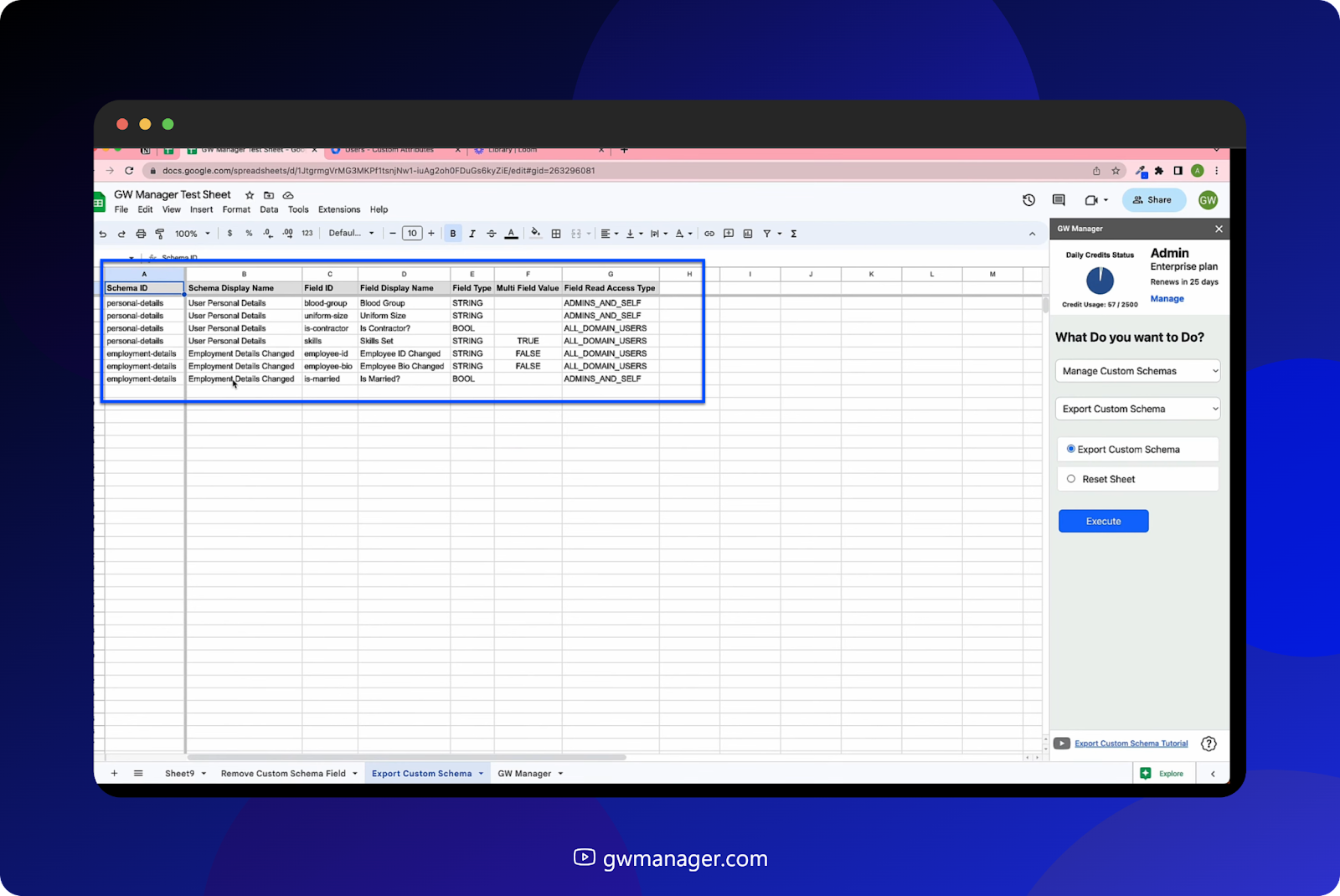This screenshot has height=896, width=1340.
Task: Open the text color picker
Action: [511, 234]
